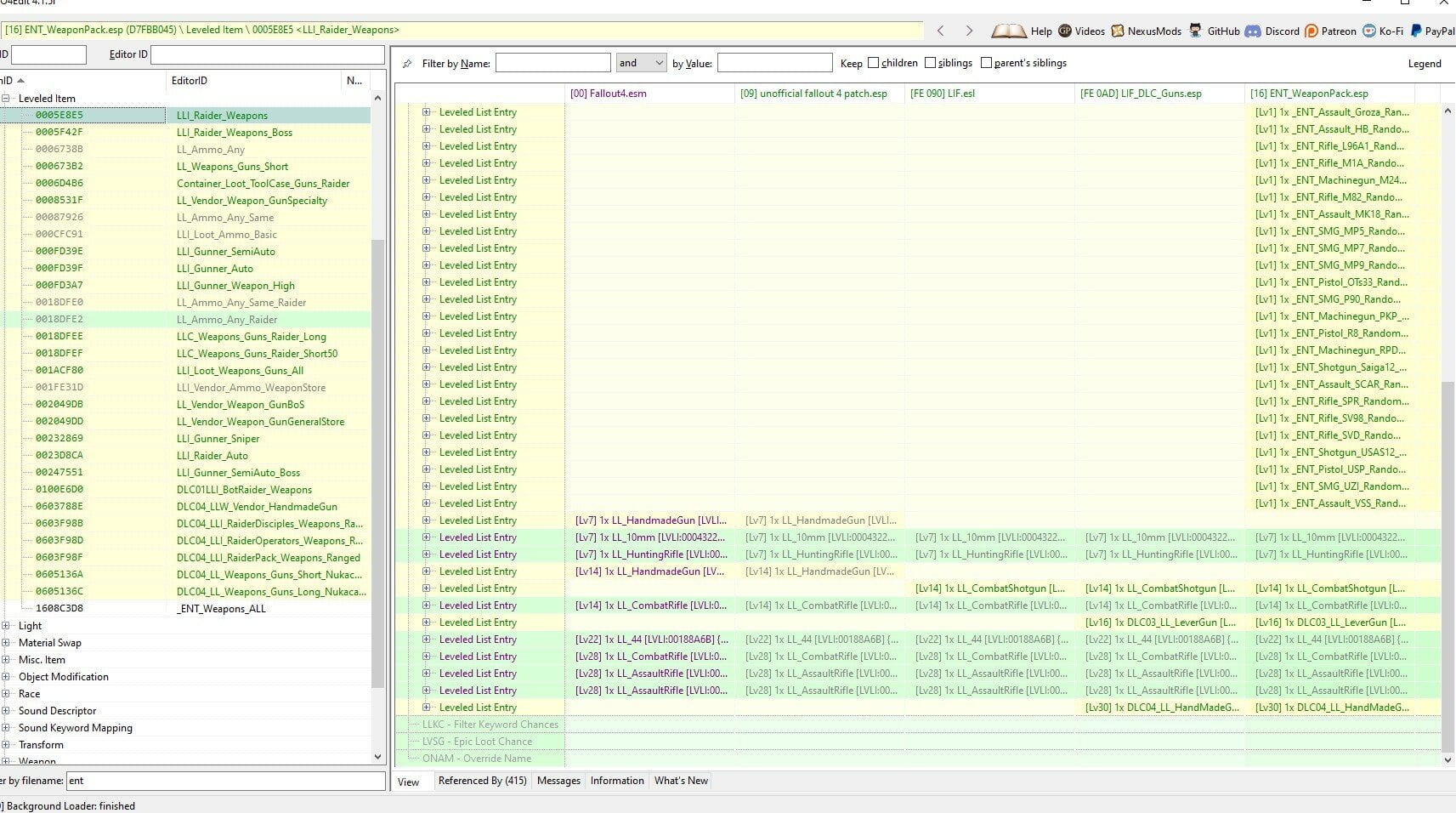This screenshot has height=813, width=1456.
Task: Click the unofficial fallout 4 patch.esp header
Action: [x=819, y=94]
